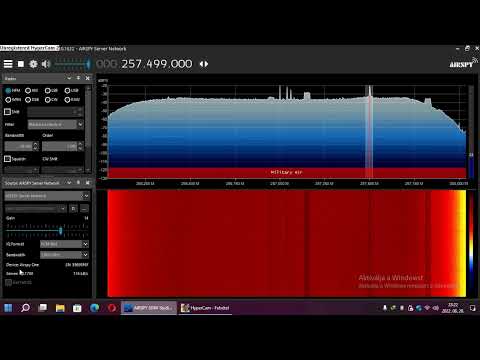This screenshot has height=360, width=480.
Task: Close the Radio panel
Action: point(88,78)
